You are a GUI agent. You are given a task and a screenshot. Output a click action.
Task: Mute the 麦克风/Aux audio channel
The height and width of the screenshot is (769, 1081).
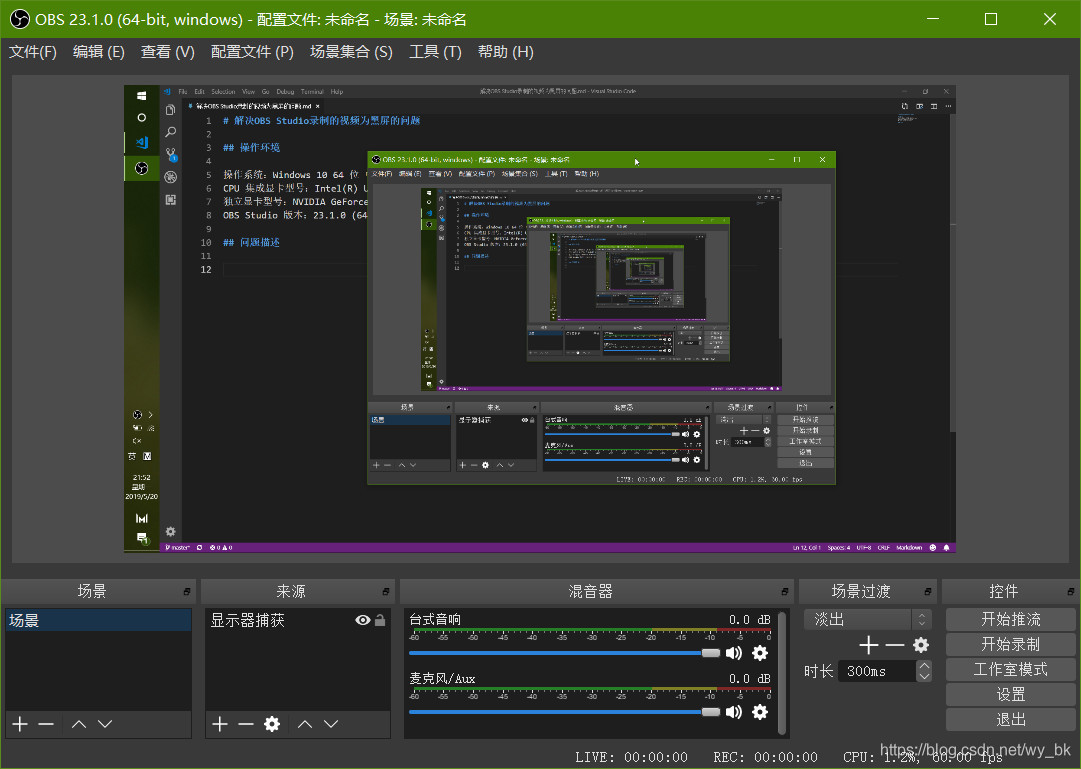[x=734, y=712]
